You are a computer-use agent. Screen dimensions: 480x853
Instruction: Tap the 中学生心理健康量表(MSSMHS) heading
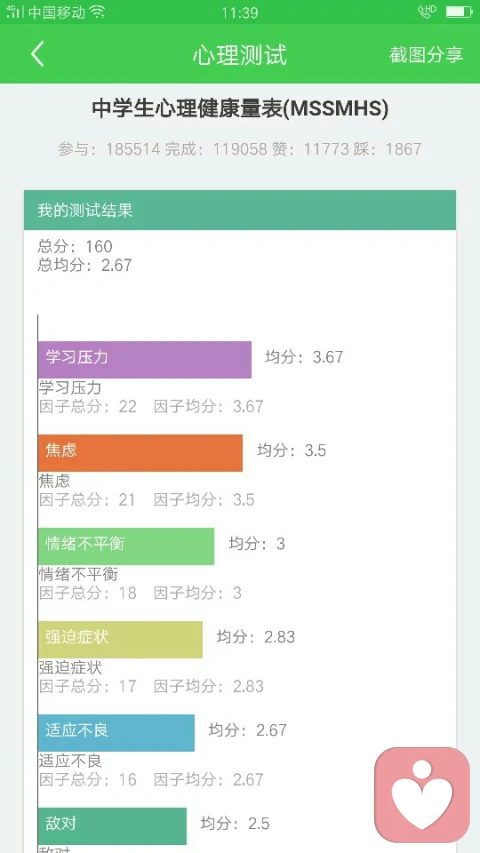pyautogui.click(x=240, y=109)
